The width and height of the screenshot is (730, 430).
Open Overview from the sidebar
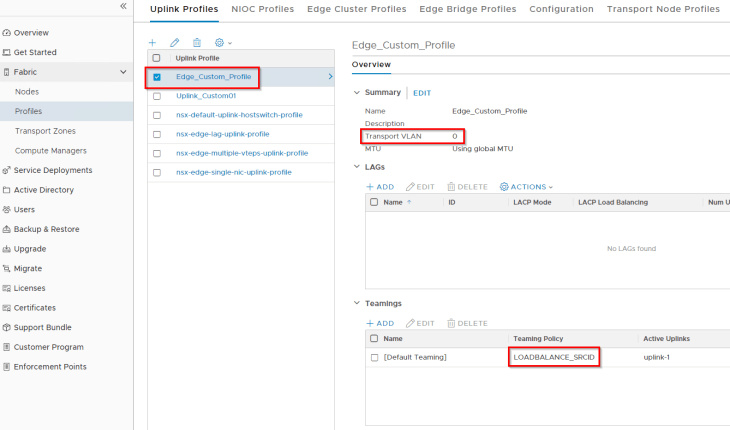pyautogui.click(x=31, y=32)
